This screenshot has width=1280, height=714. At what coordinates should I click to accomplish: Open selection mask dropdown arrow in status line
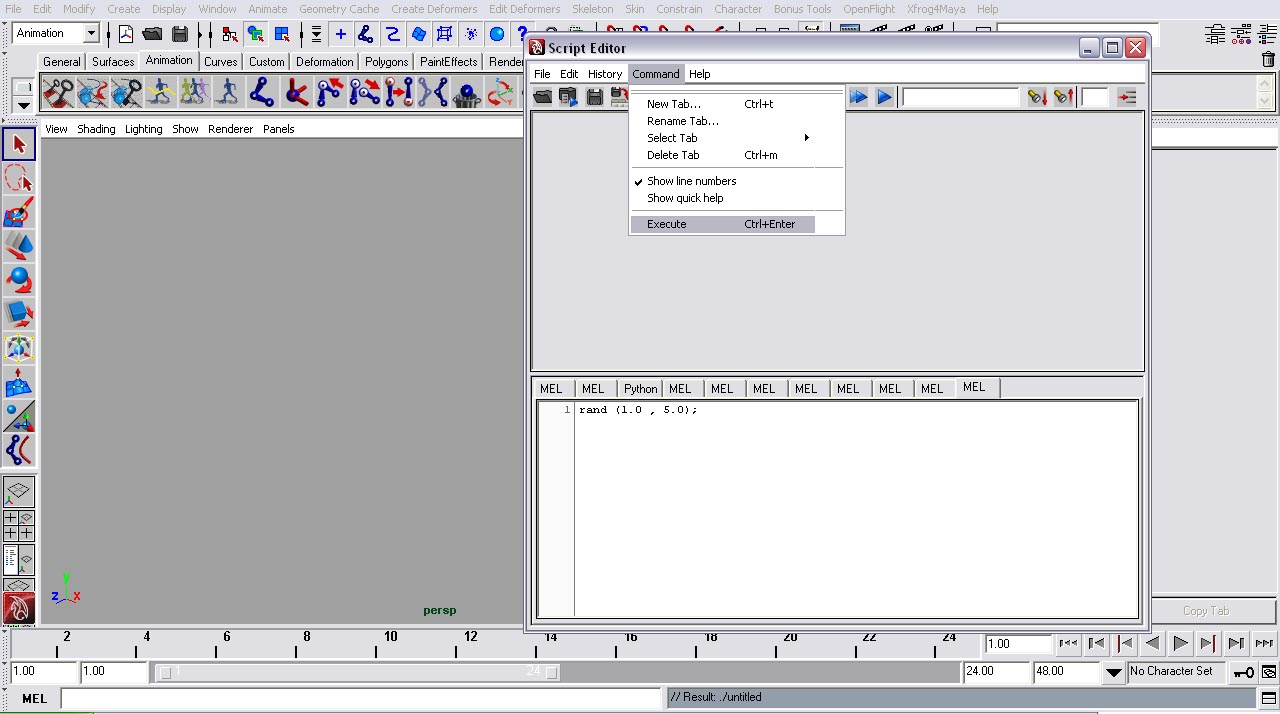(x=315, y=34)
